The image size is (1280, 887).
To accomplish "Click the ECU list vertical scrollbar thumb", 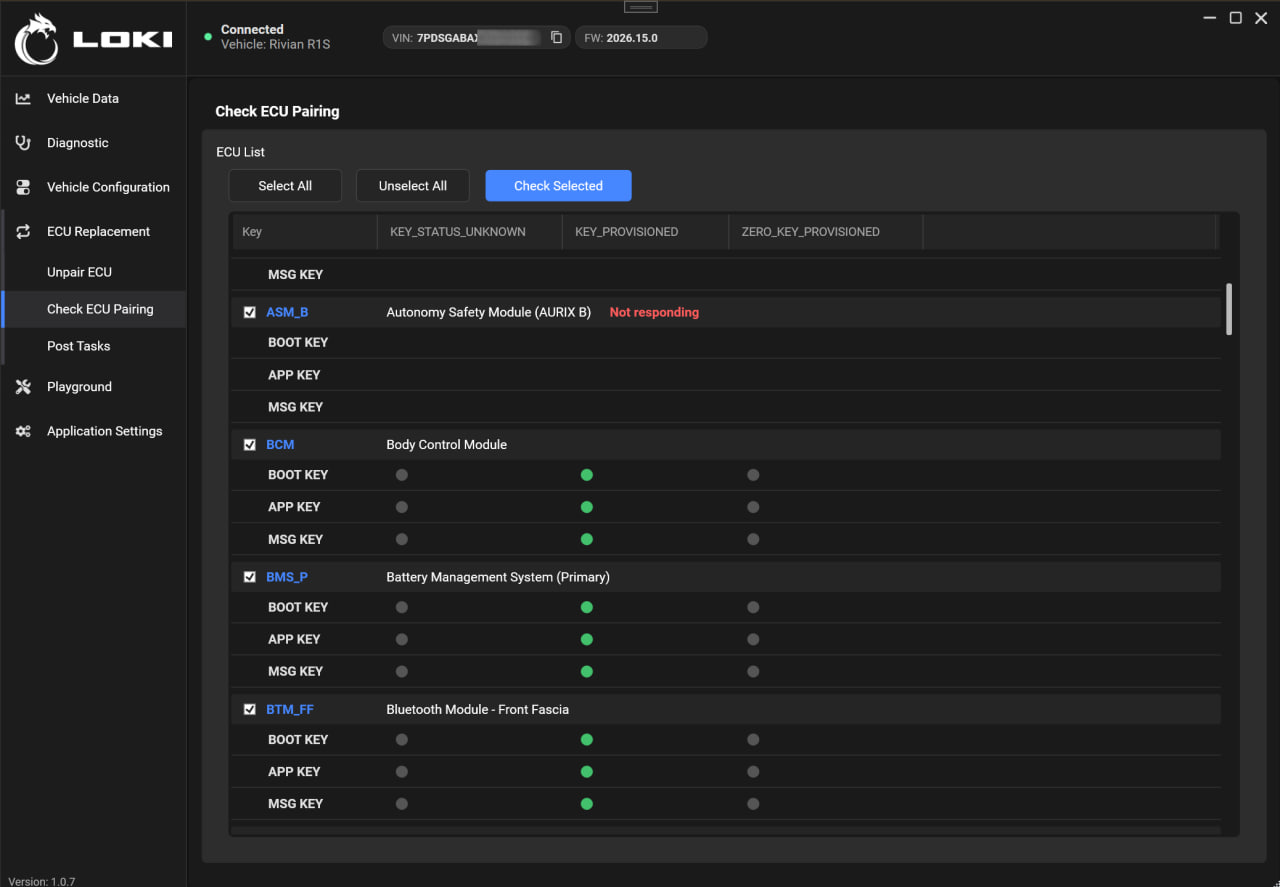I will 1229,309.
